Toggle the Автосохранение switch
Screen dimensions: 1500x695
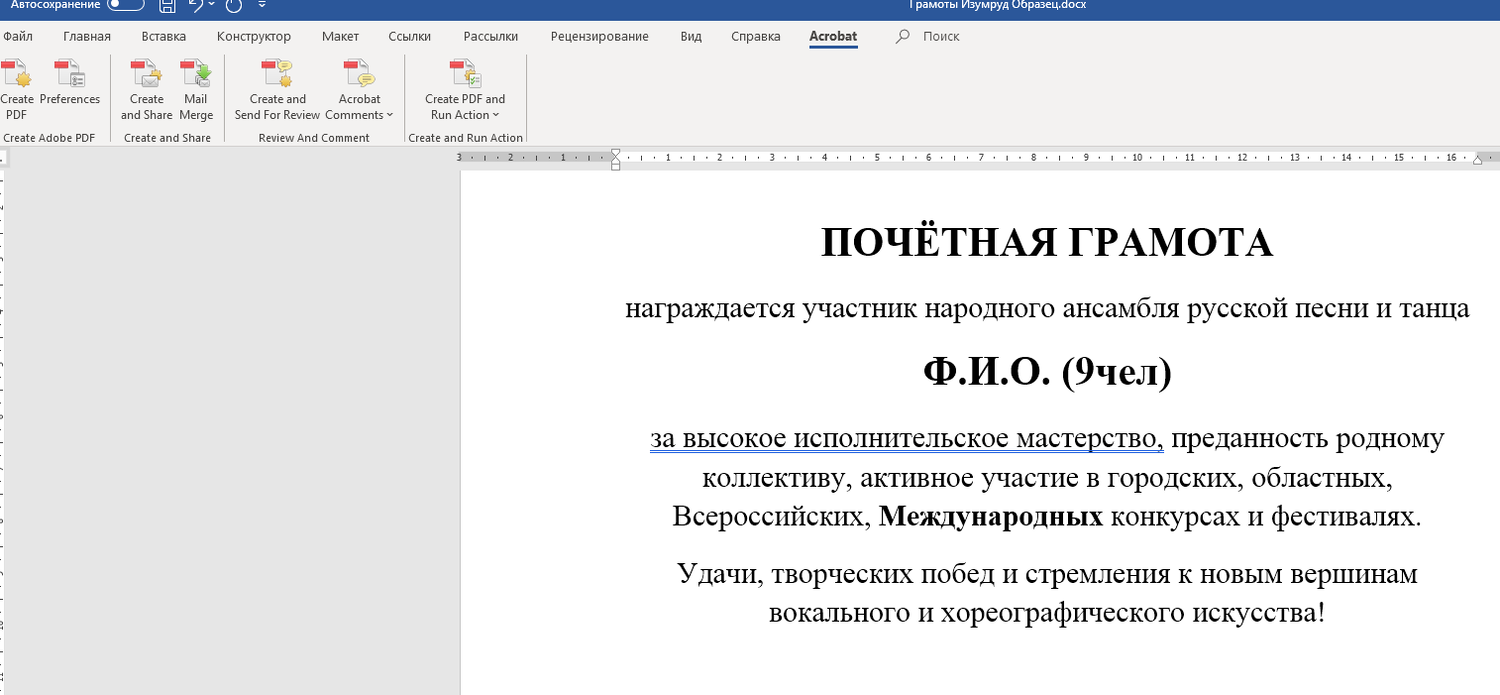(125, 5)
